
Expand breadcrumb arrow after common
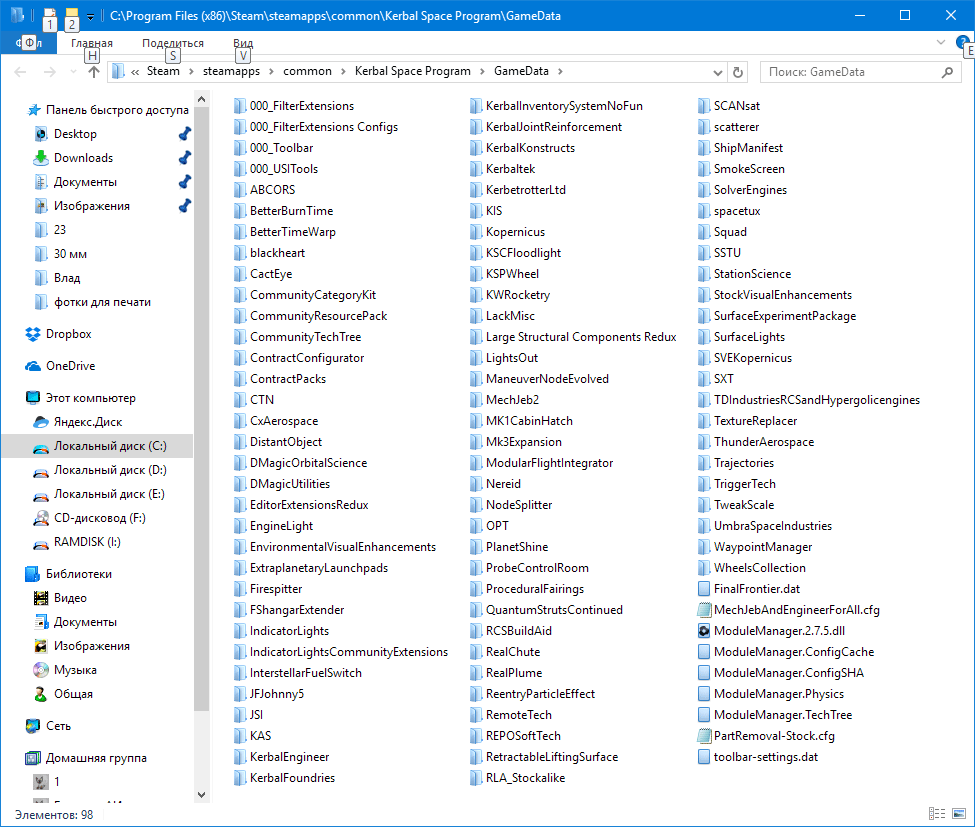tap(343, 72)
